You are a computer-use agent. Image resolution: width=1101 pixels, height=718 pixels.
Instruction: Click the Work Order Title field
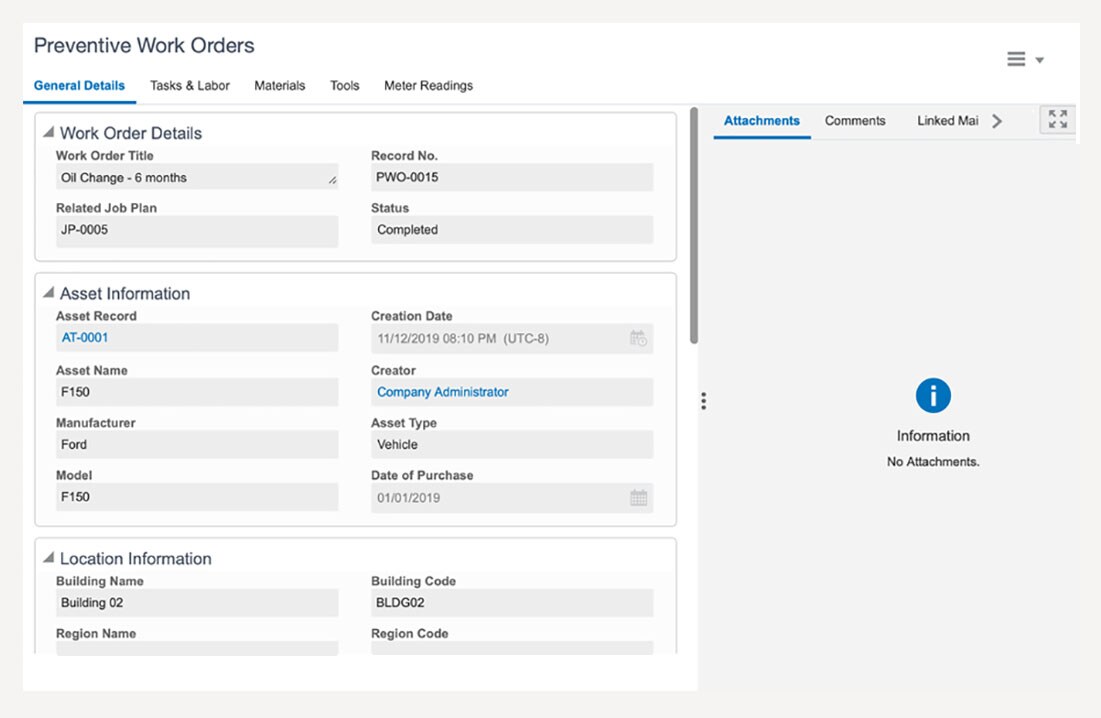(x=190, y=178)
